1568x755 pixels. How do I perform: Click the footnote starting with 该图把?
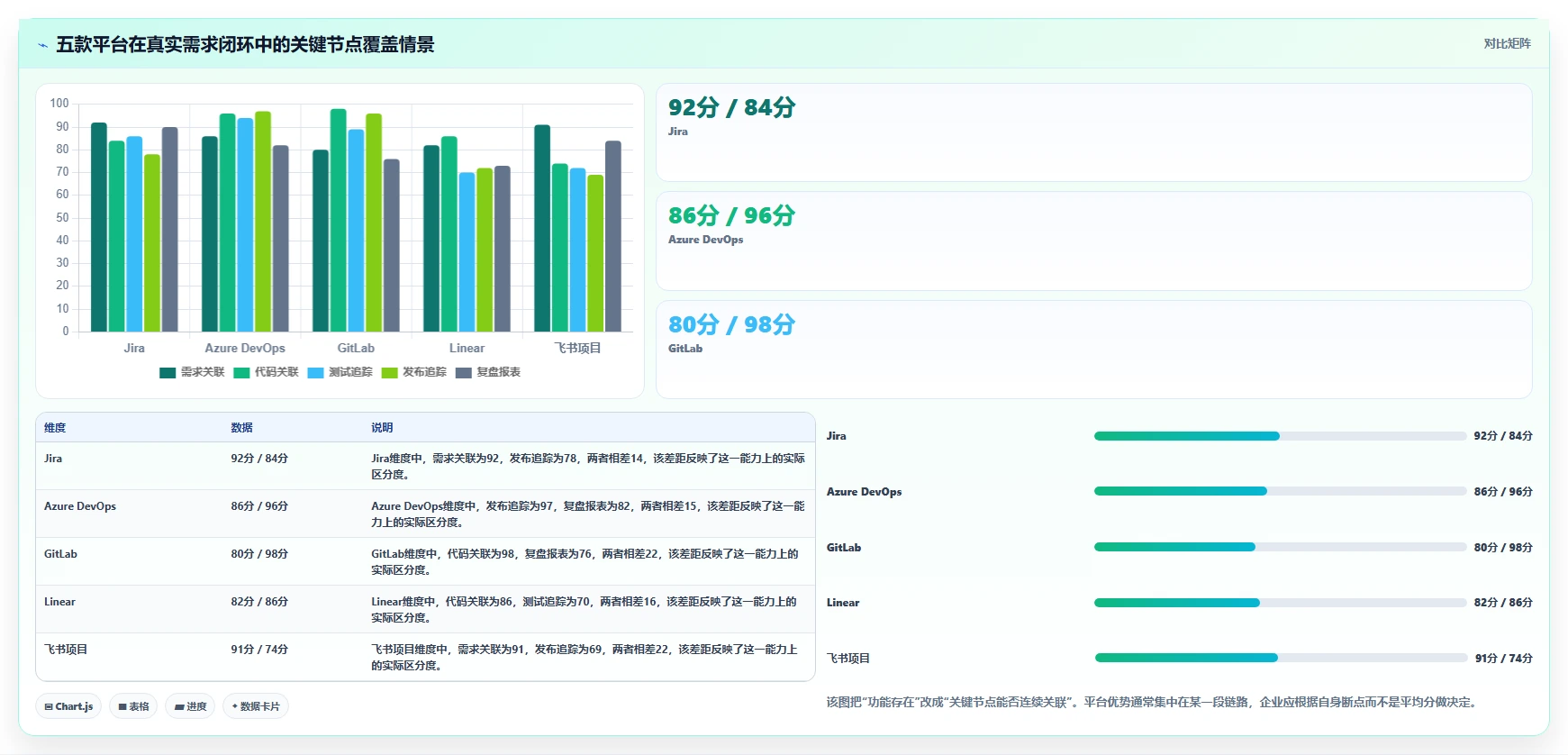pos(1154,703)
